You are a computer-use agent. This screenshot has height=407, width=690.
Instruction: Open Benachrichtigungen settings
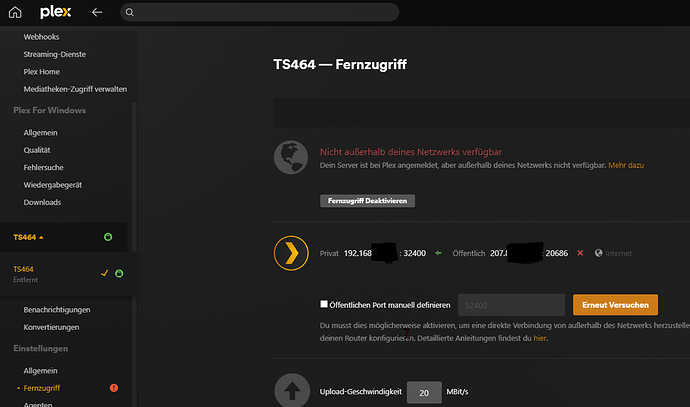[57, 310]
